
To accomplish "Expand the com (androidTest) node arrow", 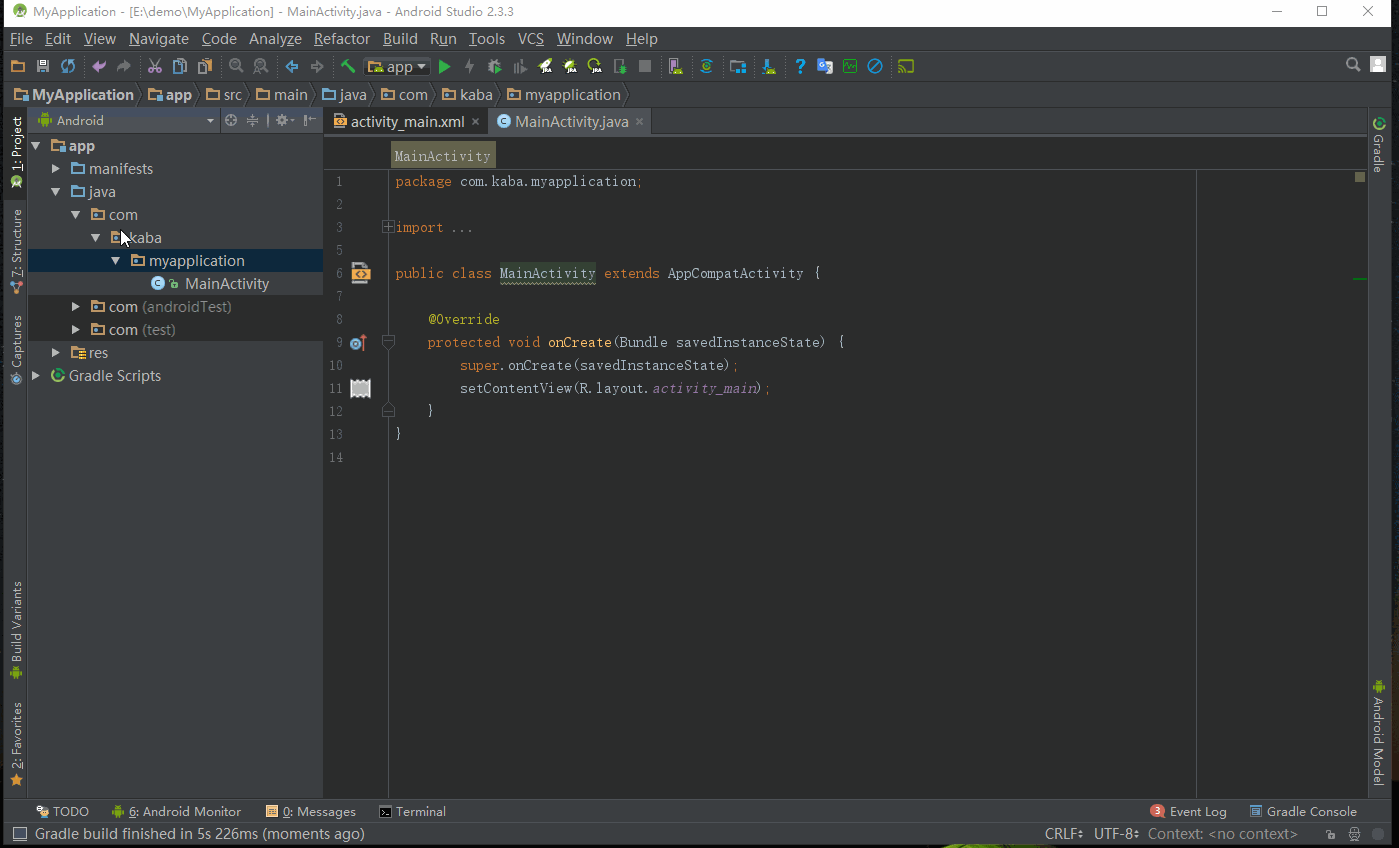I will coord(76,307).
